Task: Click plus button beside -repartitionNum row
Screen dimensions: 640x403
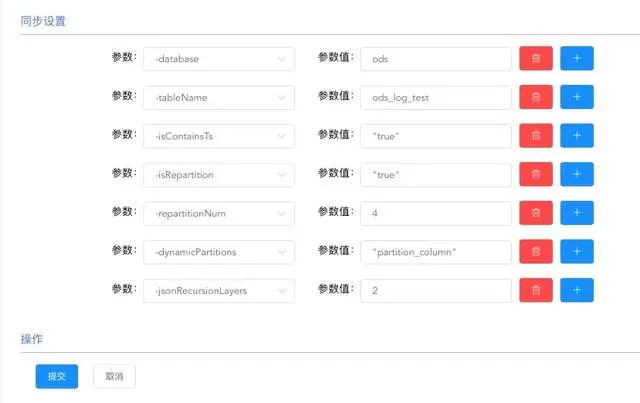Action: 577,213
